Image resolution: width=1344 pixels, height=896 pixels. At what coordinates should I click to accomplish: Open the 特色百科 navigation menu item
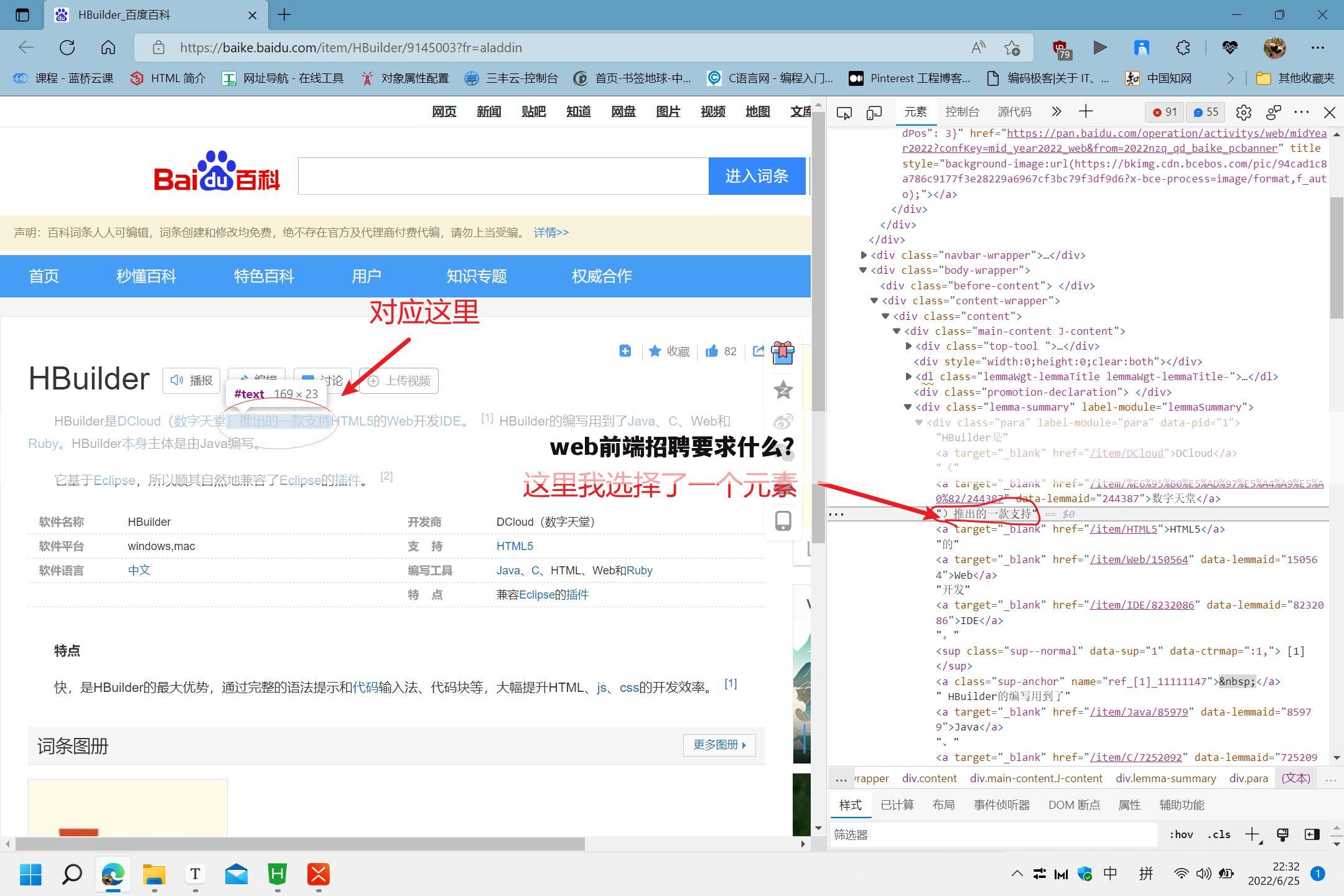pos(264,276)
